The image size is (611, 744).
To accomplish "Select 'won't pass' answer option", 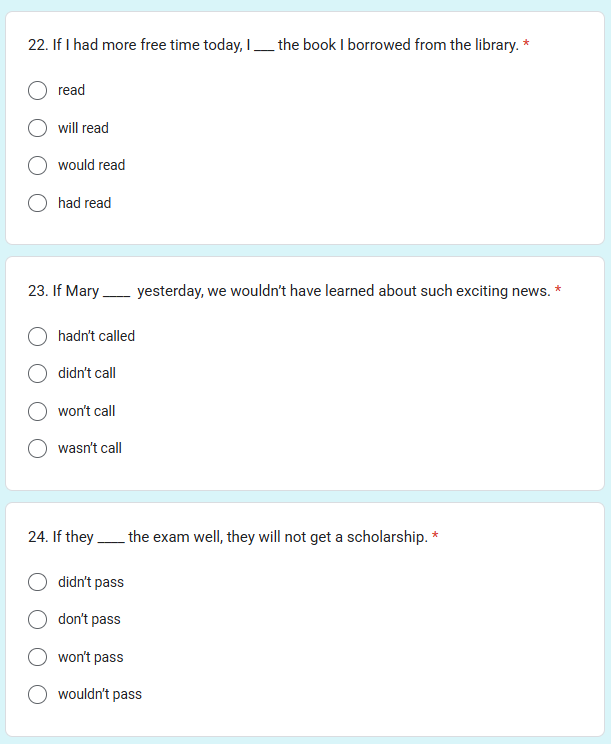I will click(x=37, y=657).
